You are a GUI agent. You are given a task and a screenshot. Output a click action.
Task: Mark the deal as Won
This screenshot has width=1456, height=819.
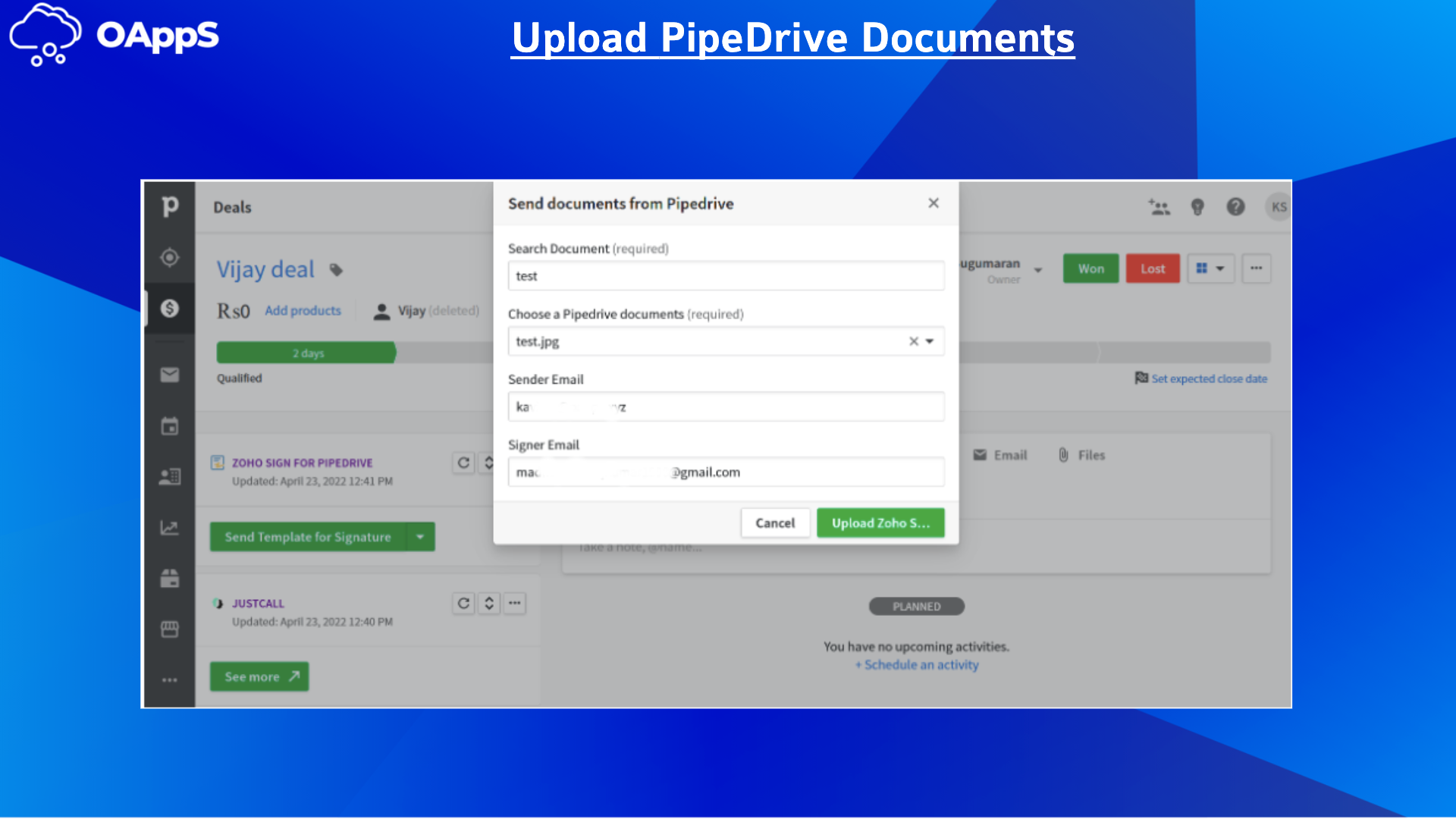[1090, 268]
